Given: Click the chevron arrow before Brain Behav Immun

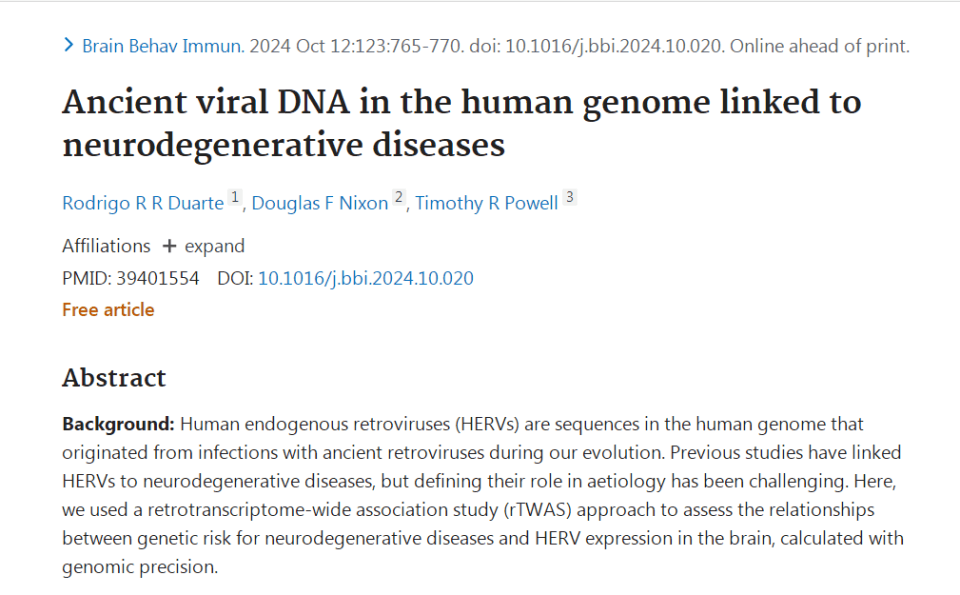Looking at the screenshot, I should pos(69,45).
